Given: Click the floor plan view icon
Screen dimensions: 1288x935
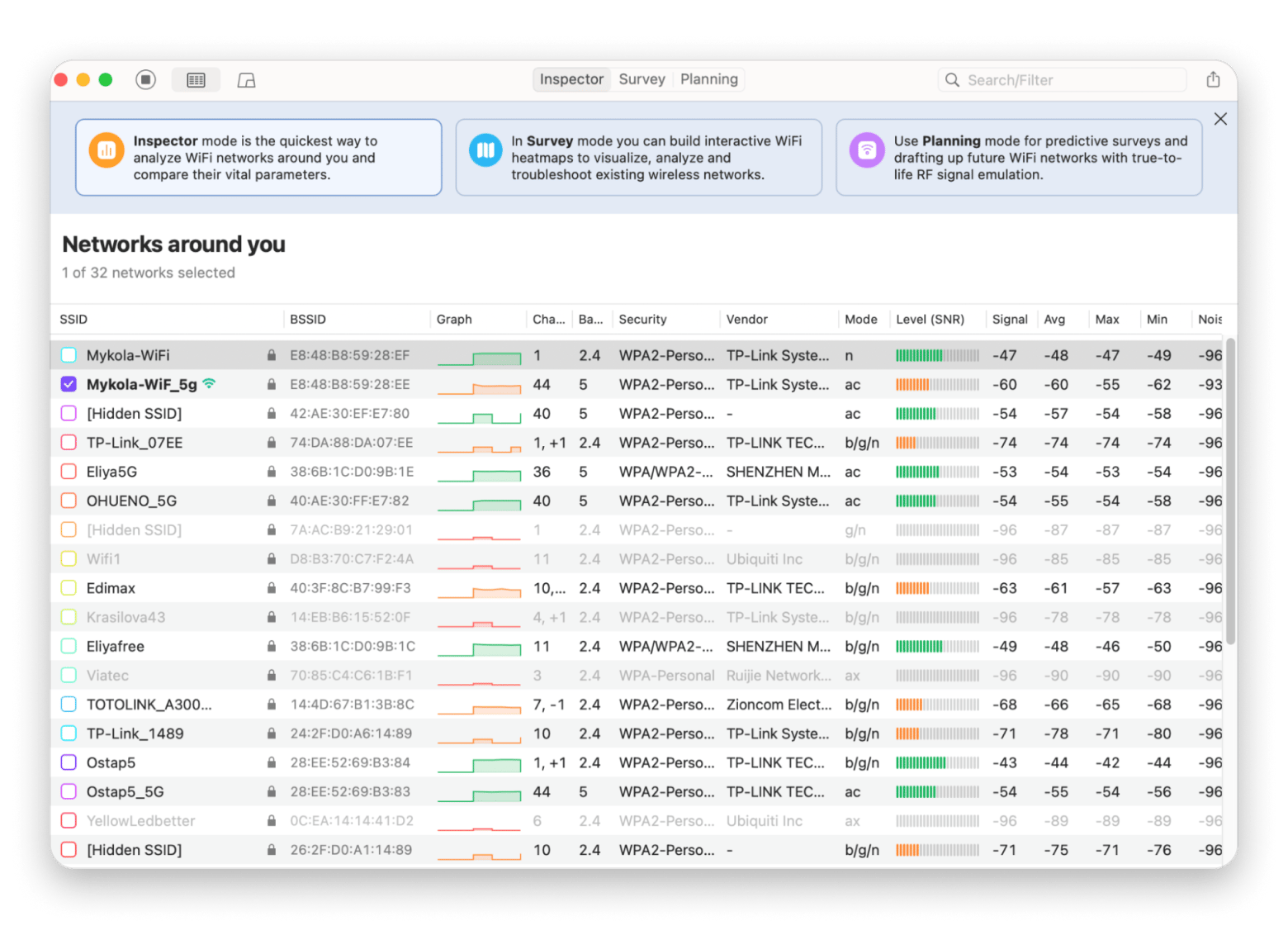Looking at the screenshot, I should tap(246, 80).
